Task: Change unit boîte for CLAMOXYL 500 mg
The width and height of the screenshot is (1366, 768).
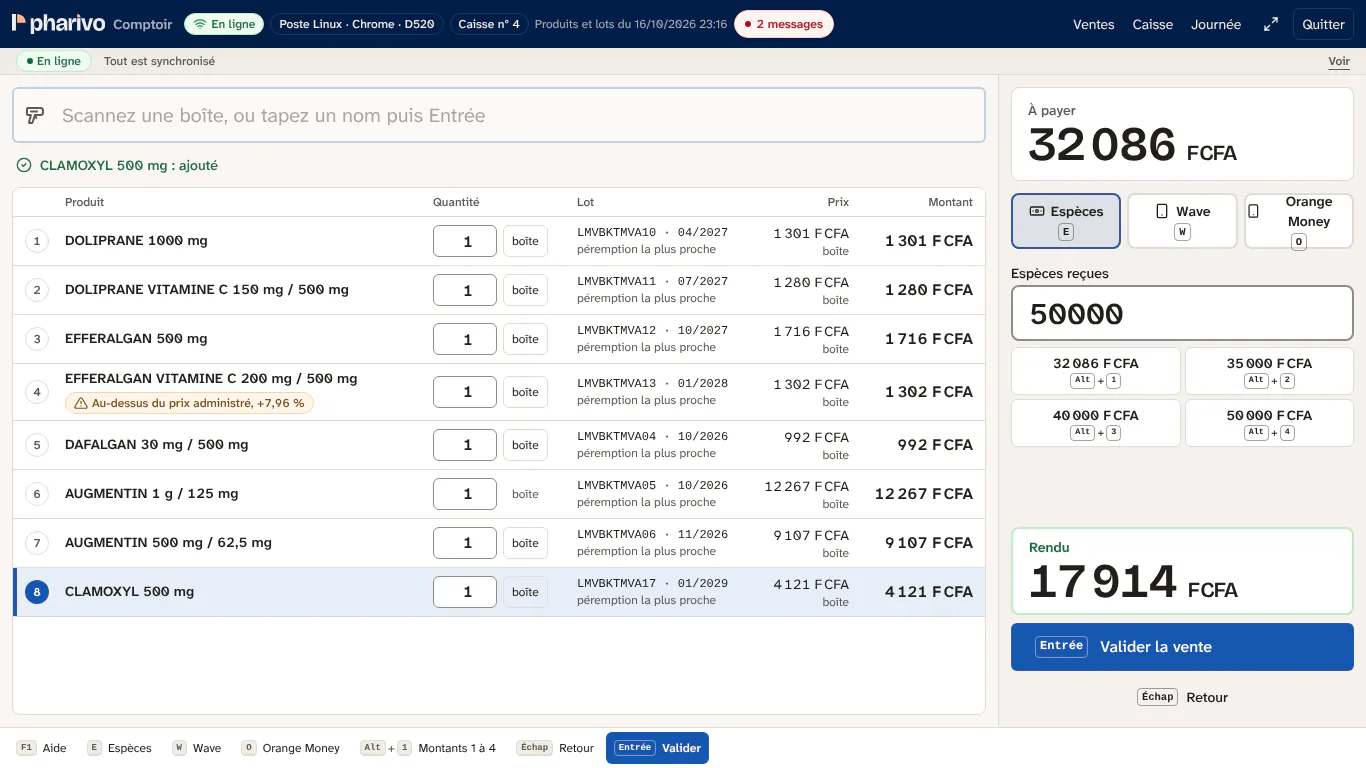Action: tap(525, 592)
